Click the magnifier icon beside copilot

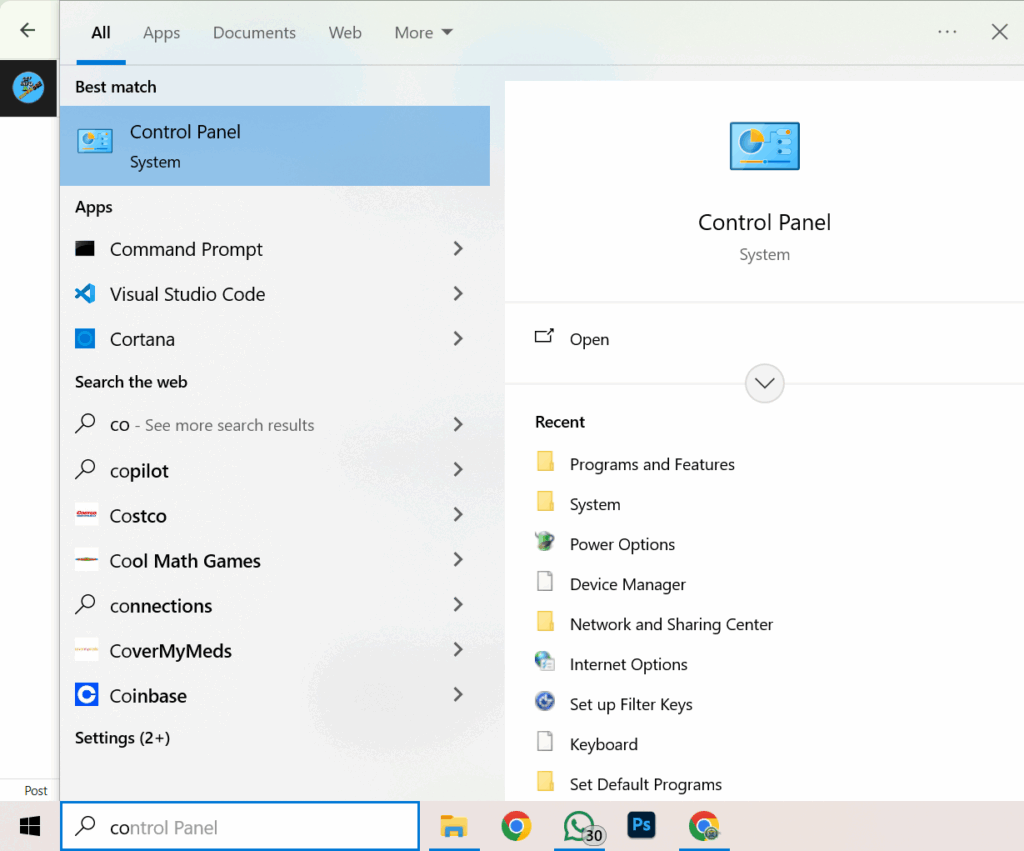[x=86, y=469]
